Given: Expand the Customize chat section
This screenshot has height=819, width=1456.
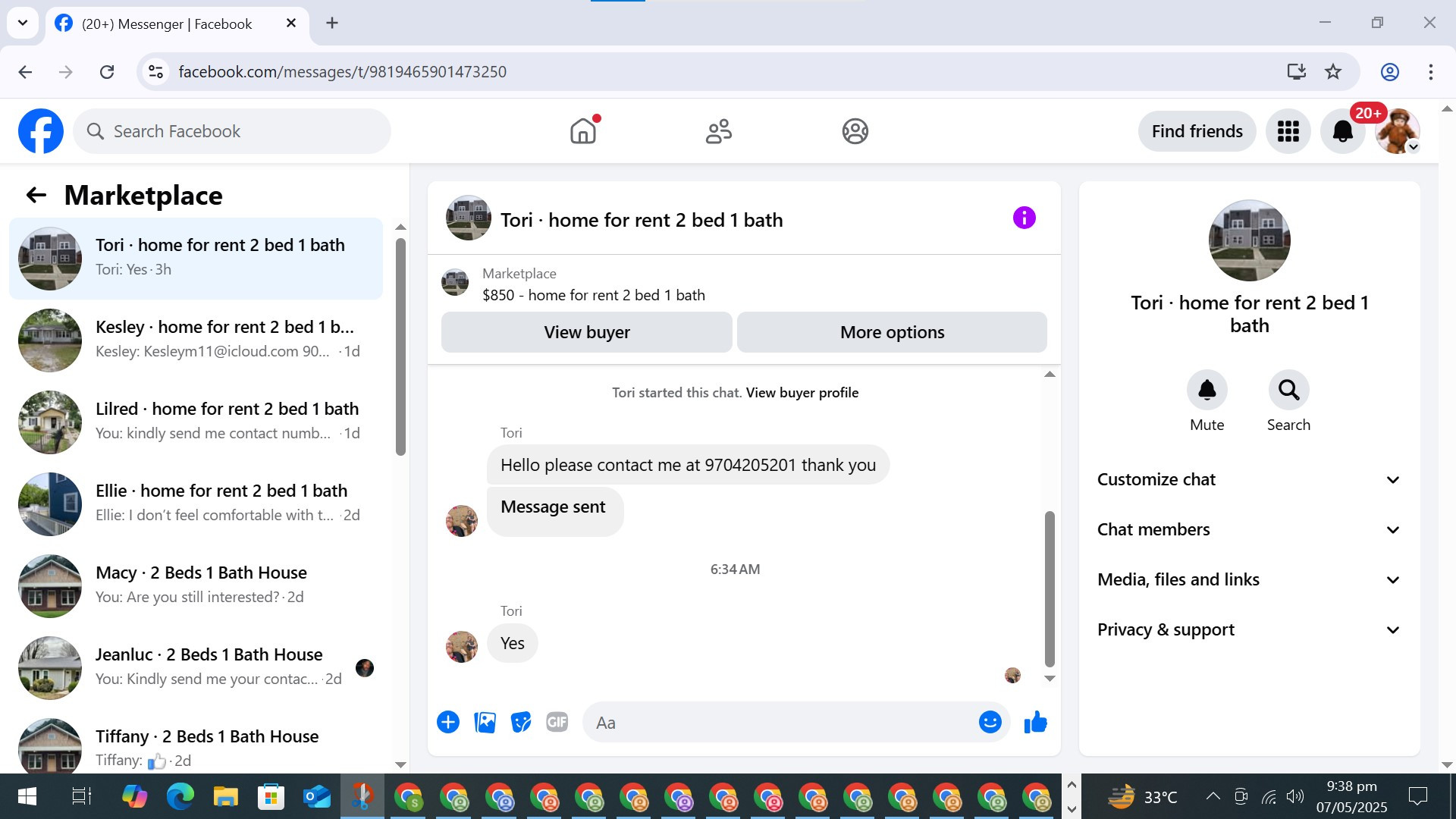Looking at the screenshot, I should [x=1249, y=480].
